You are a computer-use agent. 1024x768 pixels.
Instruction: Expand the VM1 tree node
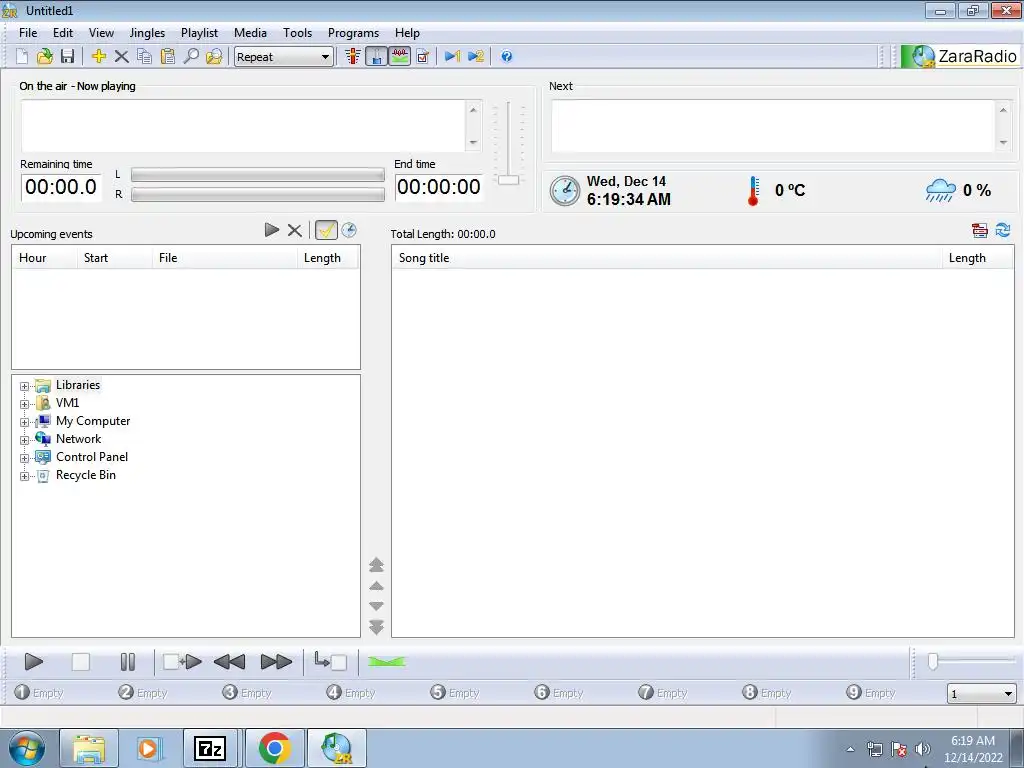point(24,404)
